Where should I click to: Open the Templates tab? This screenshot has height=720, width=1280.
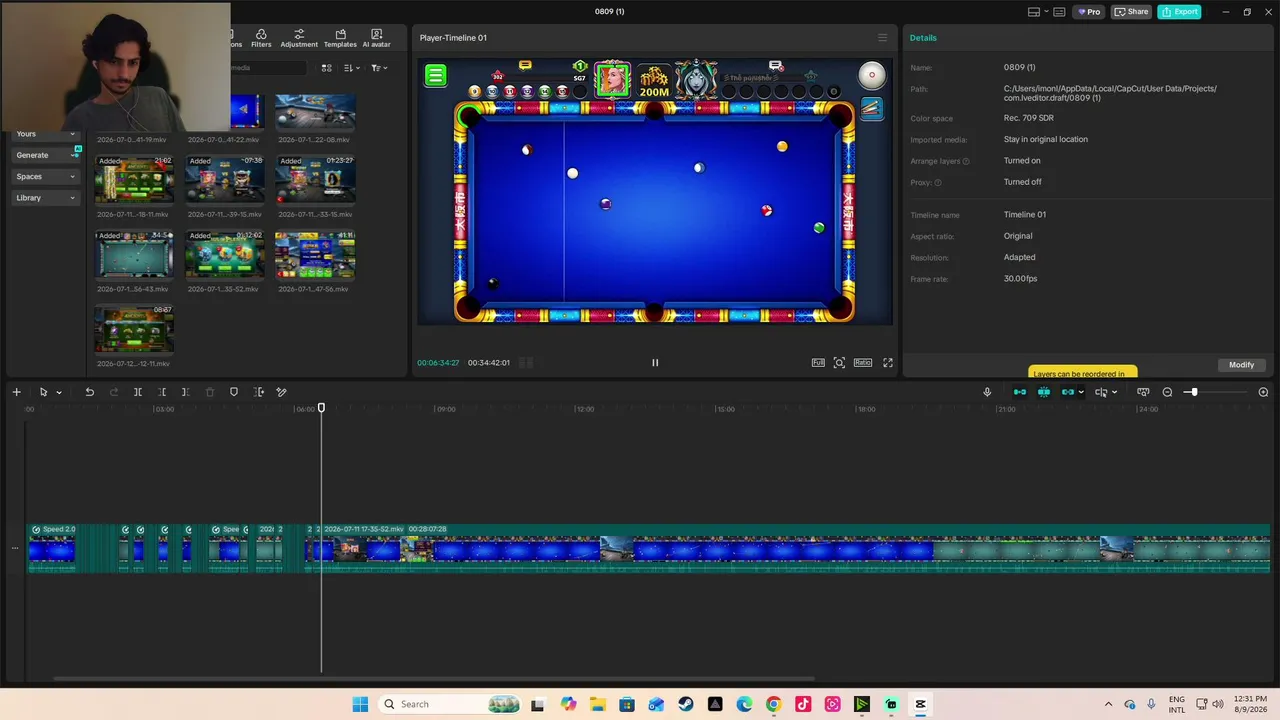[340, 38]
